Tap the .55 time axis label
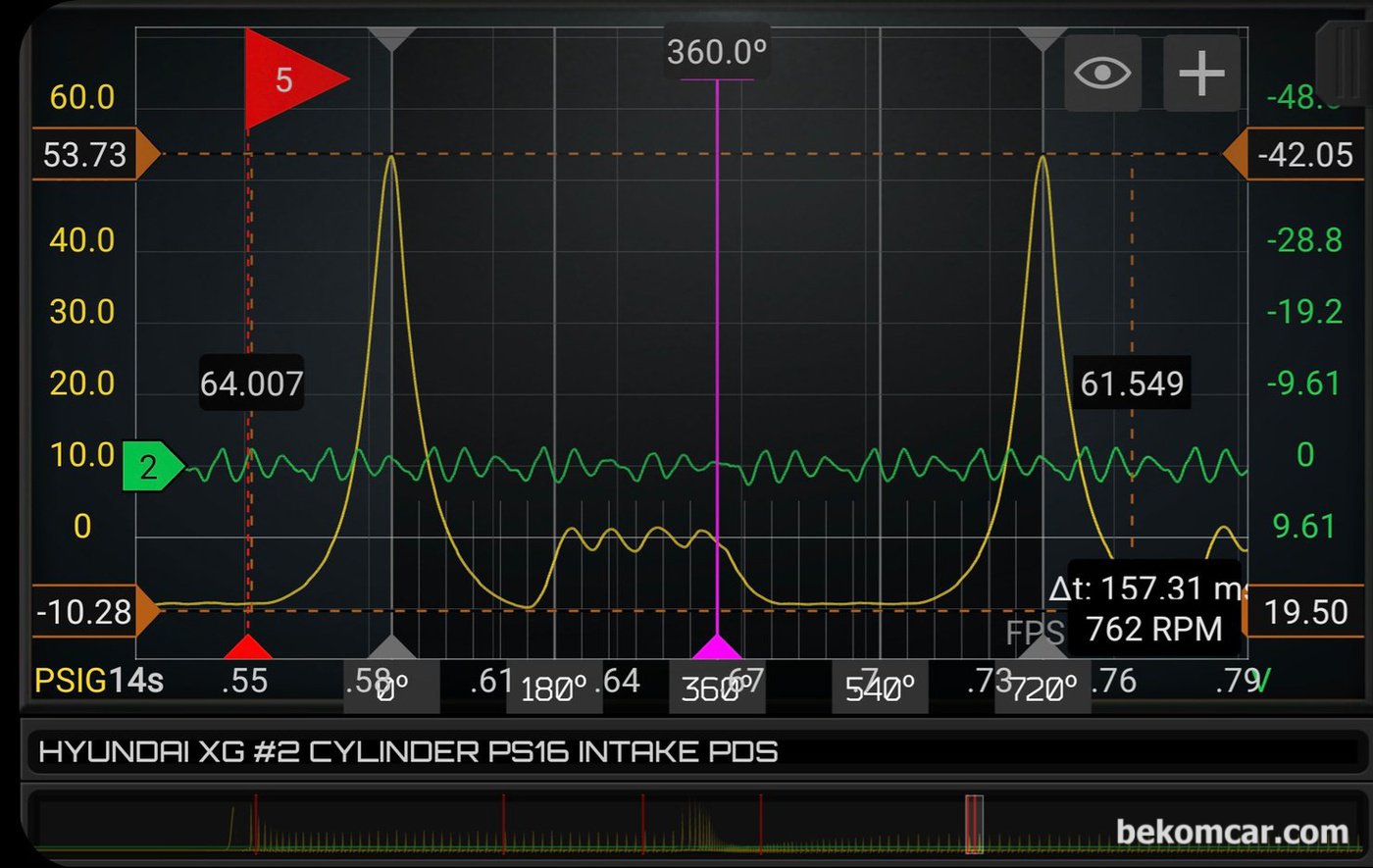This screenshot has height=868, width=1373. click(244, 680)
